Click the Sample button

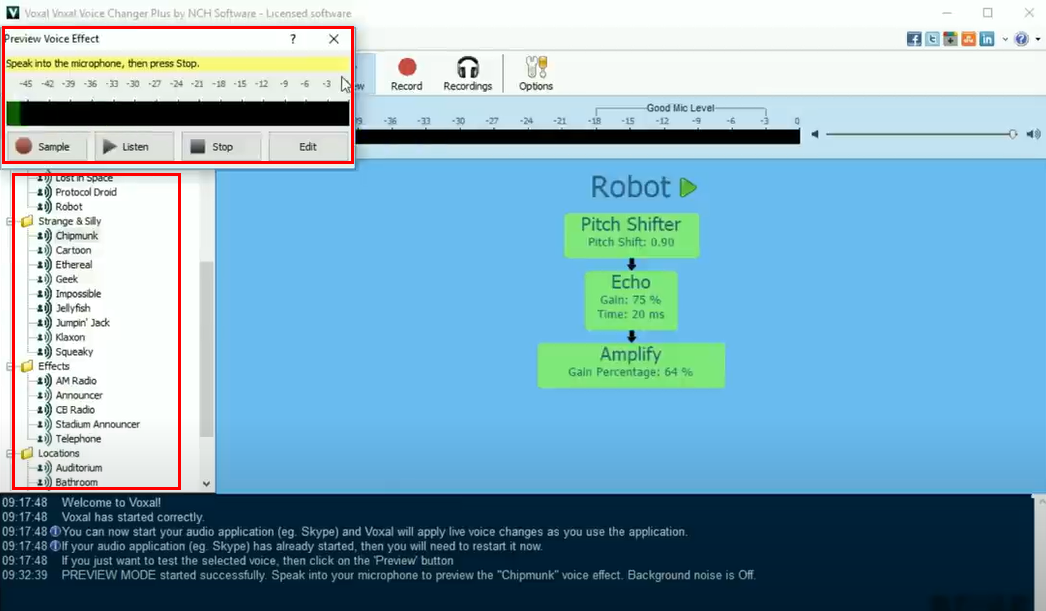pos(47,147)
